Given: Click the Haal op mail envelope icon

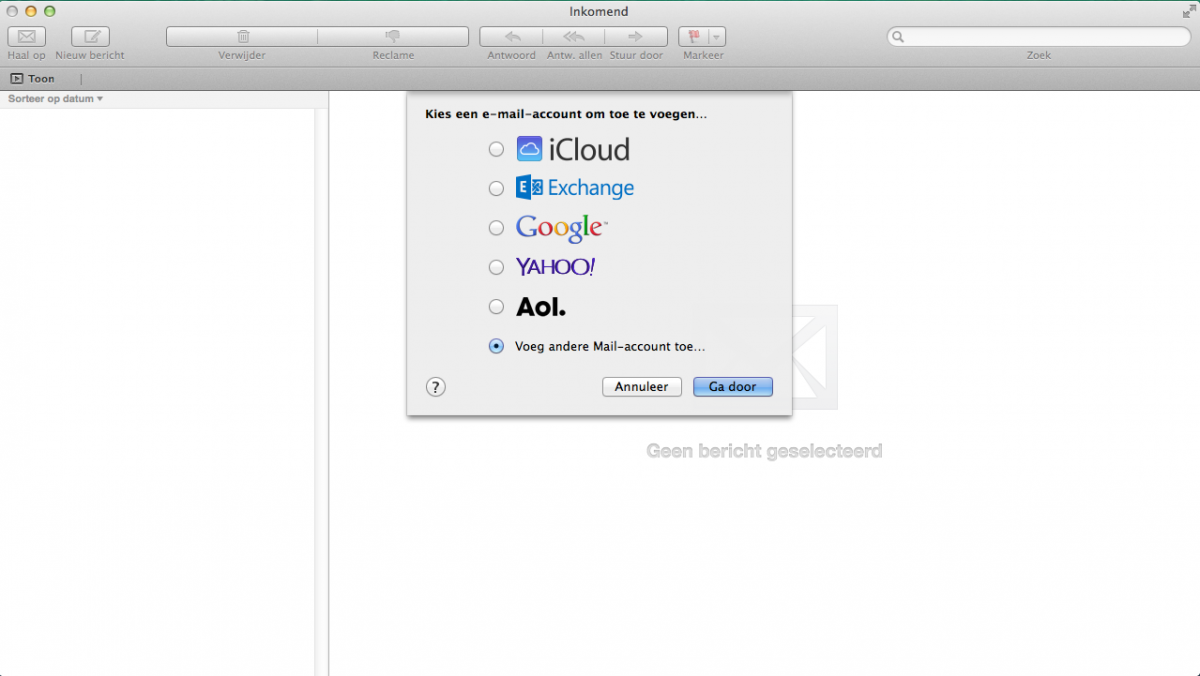Looking at the screenshot, I should tap(26, 37).
